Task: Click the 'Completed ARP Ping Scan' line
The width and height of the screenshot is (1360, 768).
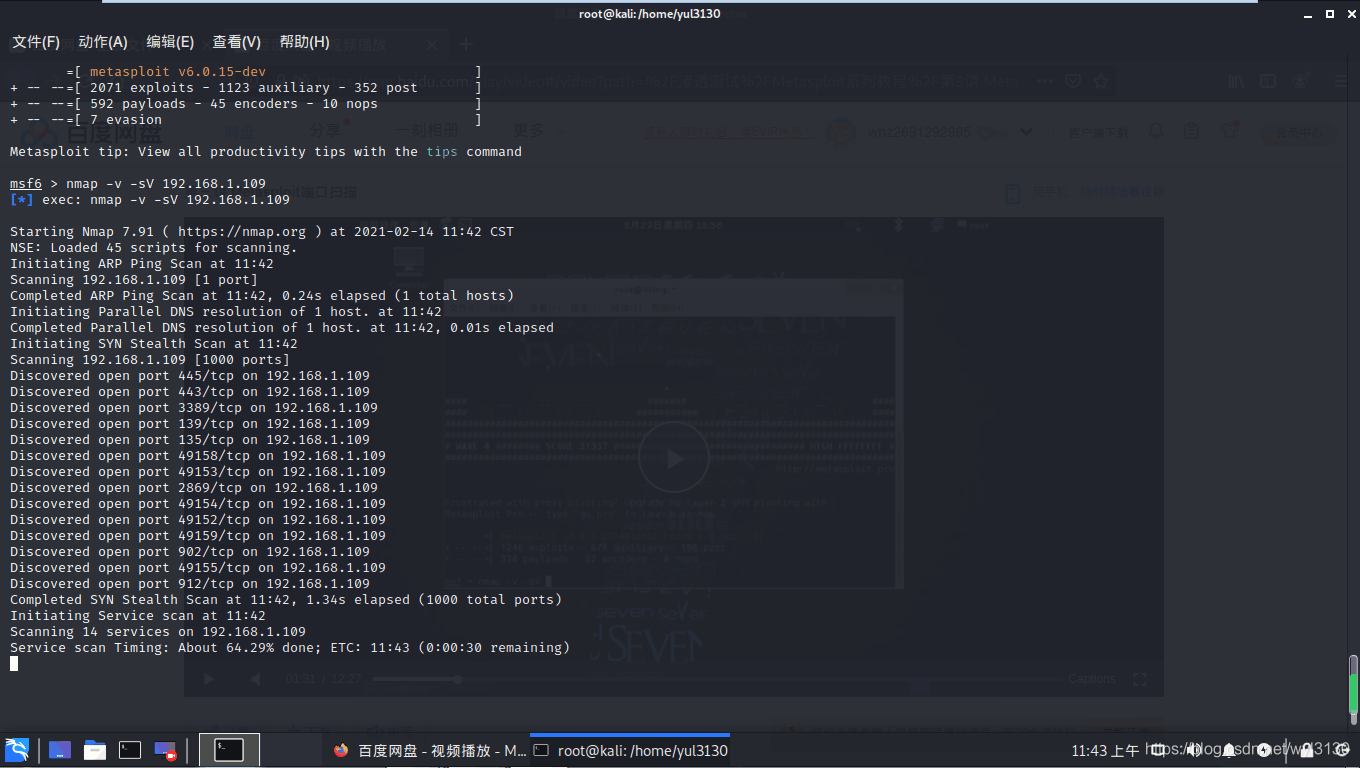Action: click(262, 296)
